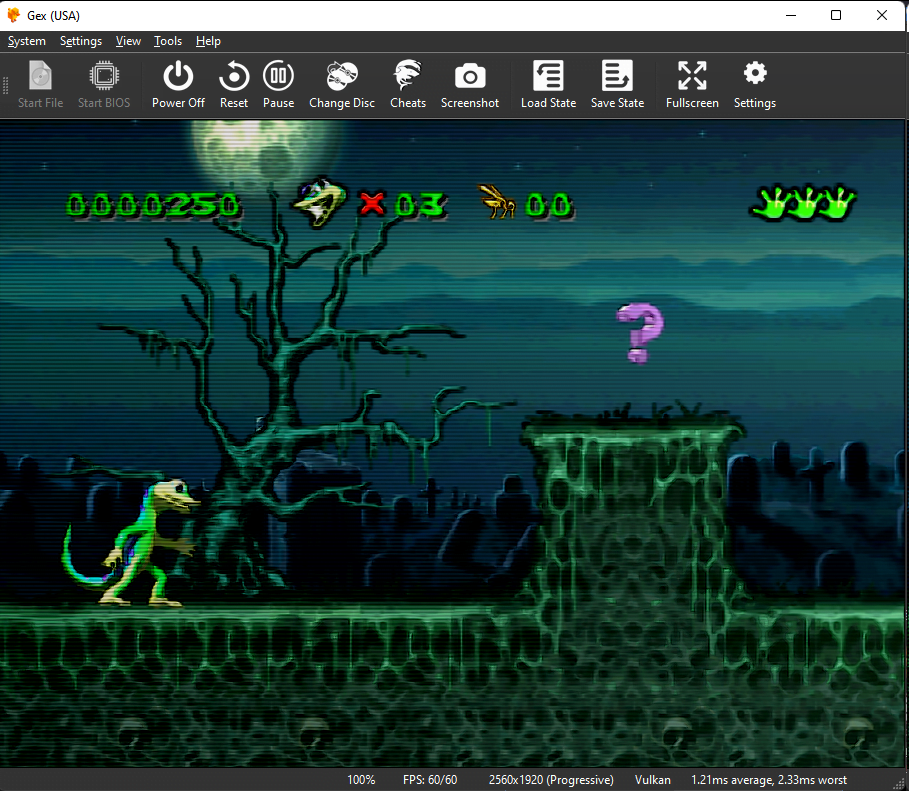Maximize the Gex (USA) window
Image resolution: width=909 pixels, height=791 pixels.
coord(836,15)
